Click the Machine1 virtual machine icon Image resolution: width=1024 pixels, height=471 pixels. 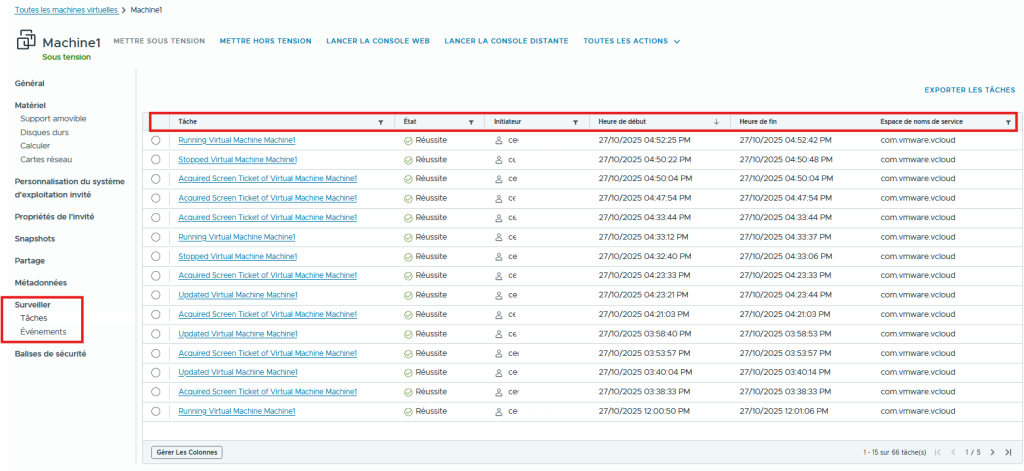(26, 42)
